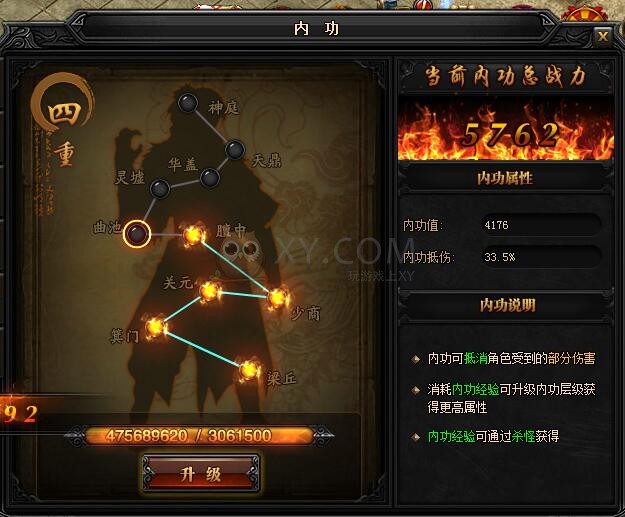Close the 内功 window

(602, 36)
